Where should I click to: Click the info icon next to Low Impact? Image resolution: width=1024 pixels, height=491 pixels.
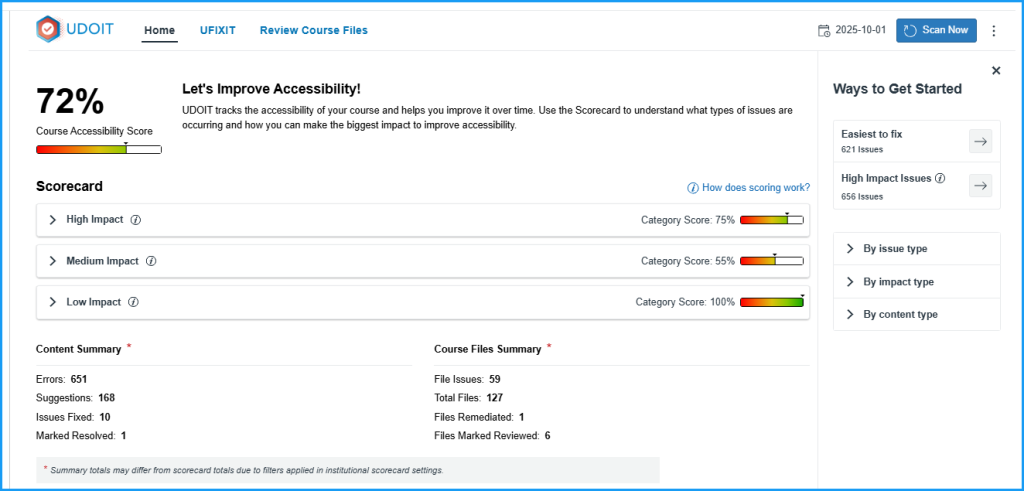(133, 302)
